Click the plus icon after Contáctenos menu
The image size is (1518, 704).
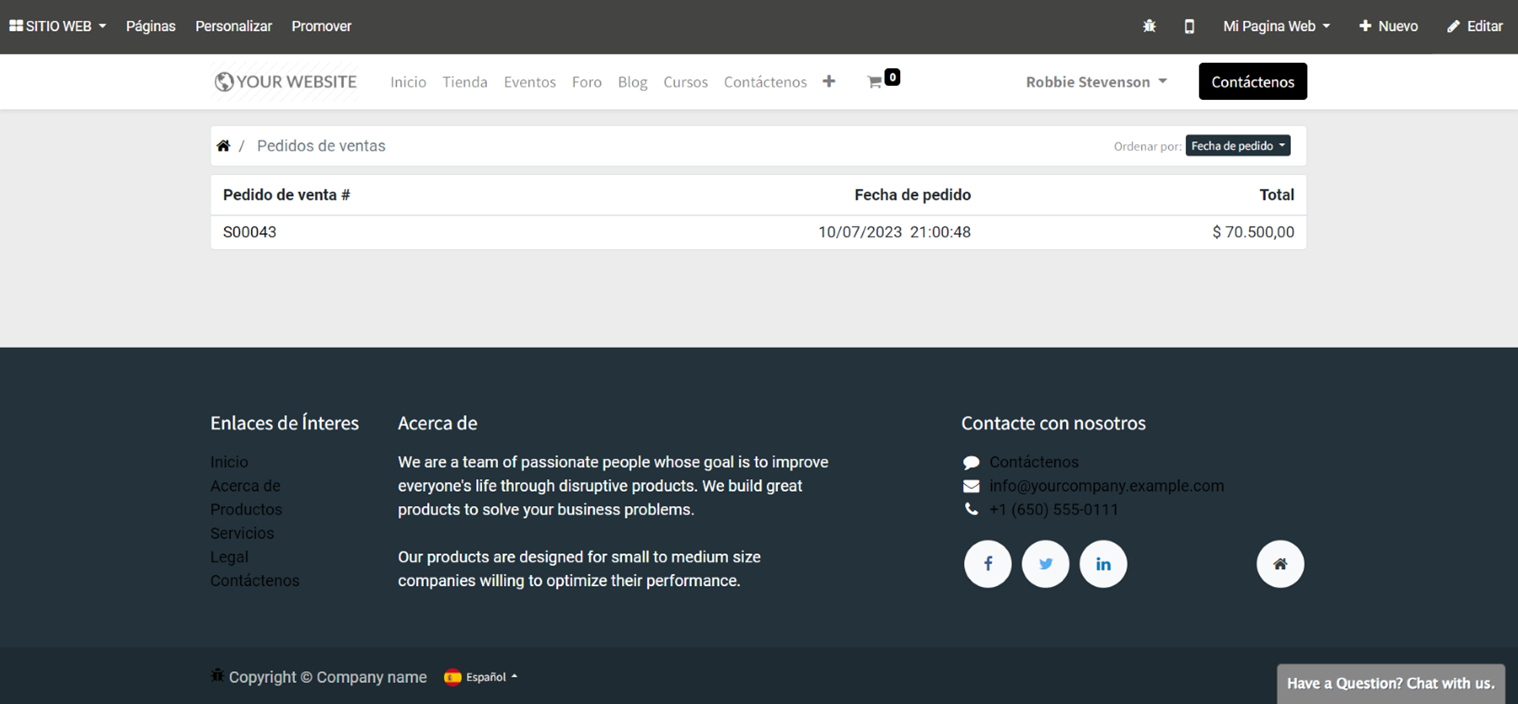pyautogui.click(x=829, y=82)
